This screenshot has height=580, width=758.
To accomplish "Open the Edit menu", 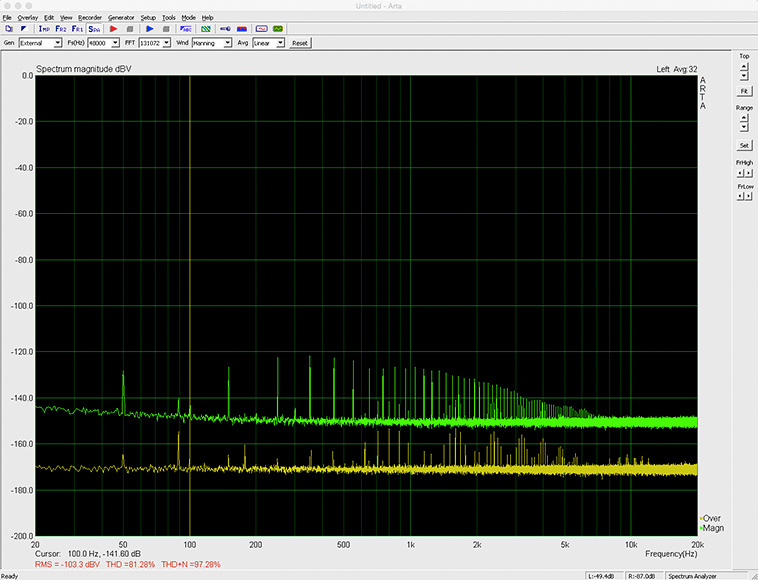I will point(49,17).
